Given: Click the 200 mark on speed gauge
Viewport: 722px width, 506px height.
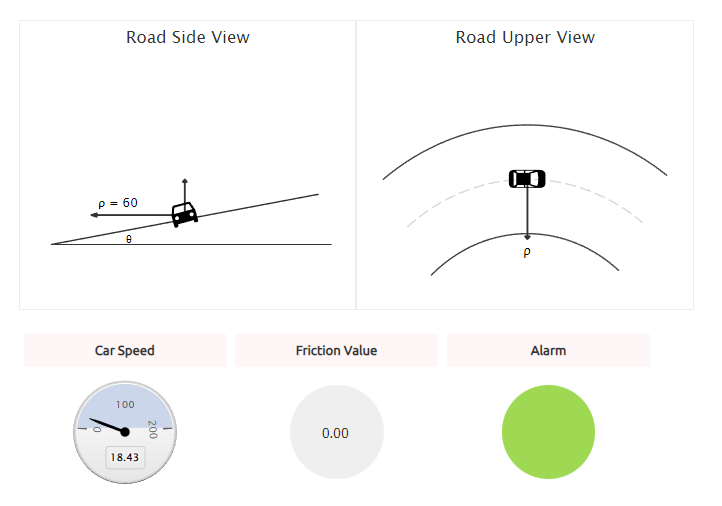Looking at the screenshot, I should [x=153, y=429].
